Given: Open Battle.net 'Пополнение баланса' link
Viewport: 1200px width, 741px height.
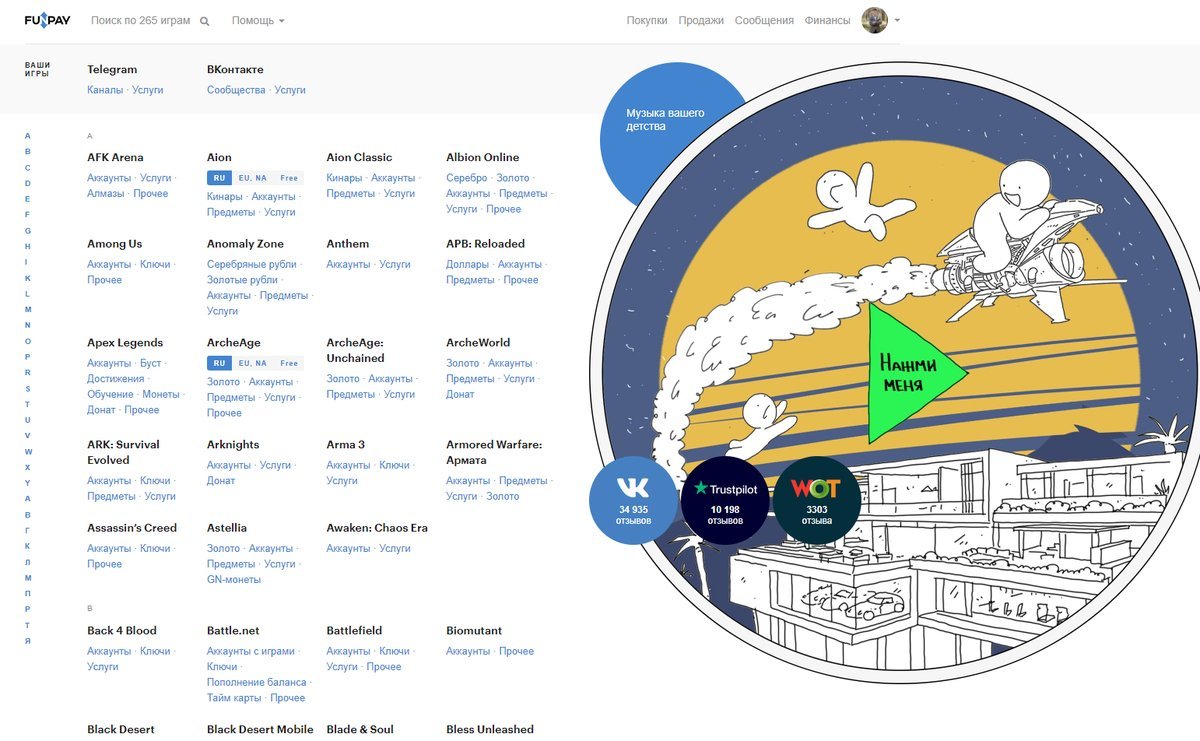Looking at the screenshot, I should [257, 682].
